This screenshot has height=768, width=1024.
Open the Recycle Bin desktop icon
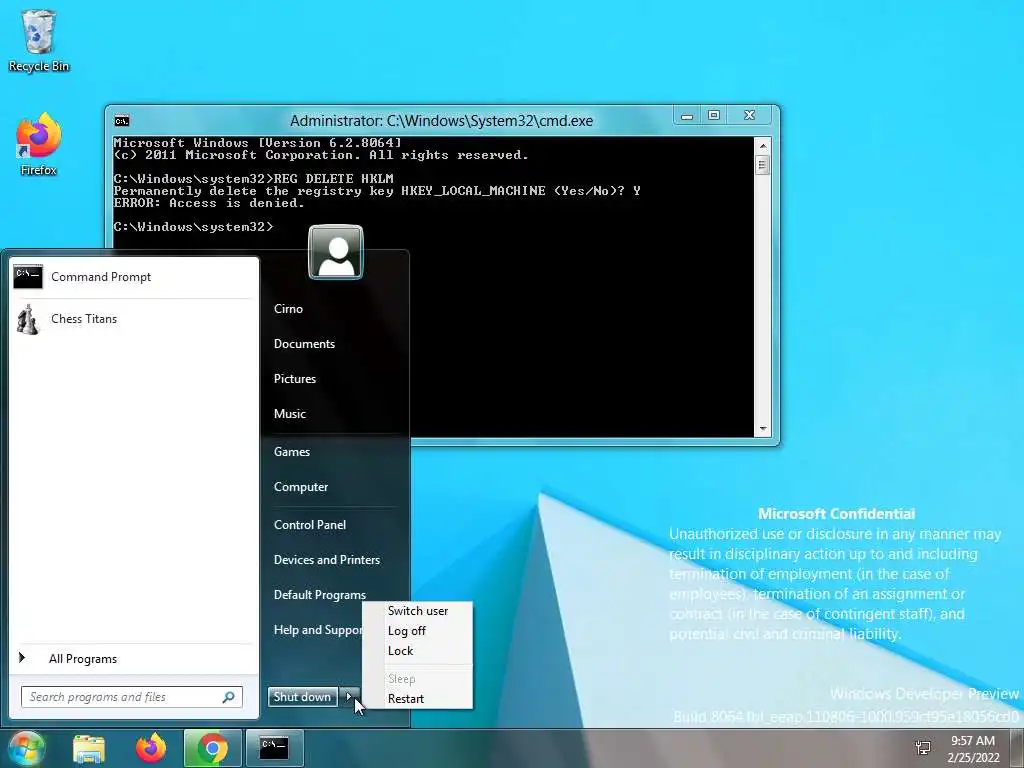[39, 40]
